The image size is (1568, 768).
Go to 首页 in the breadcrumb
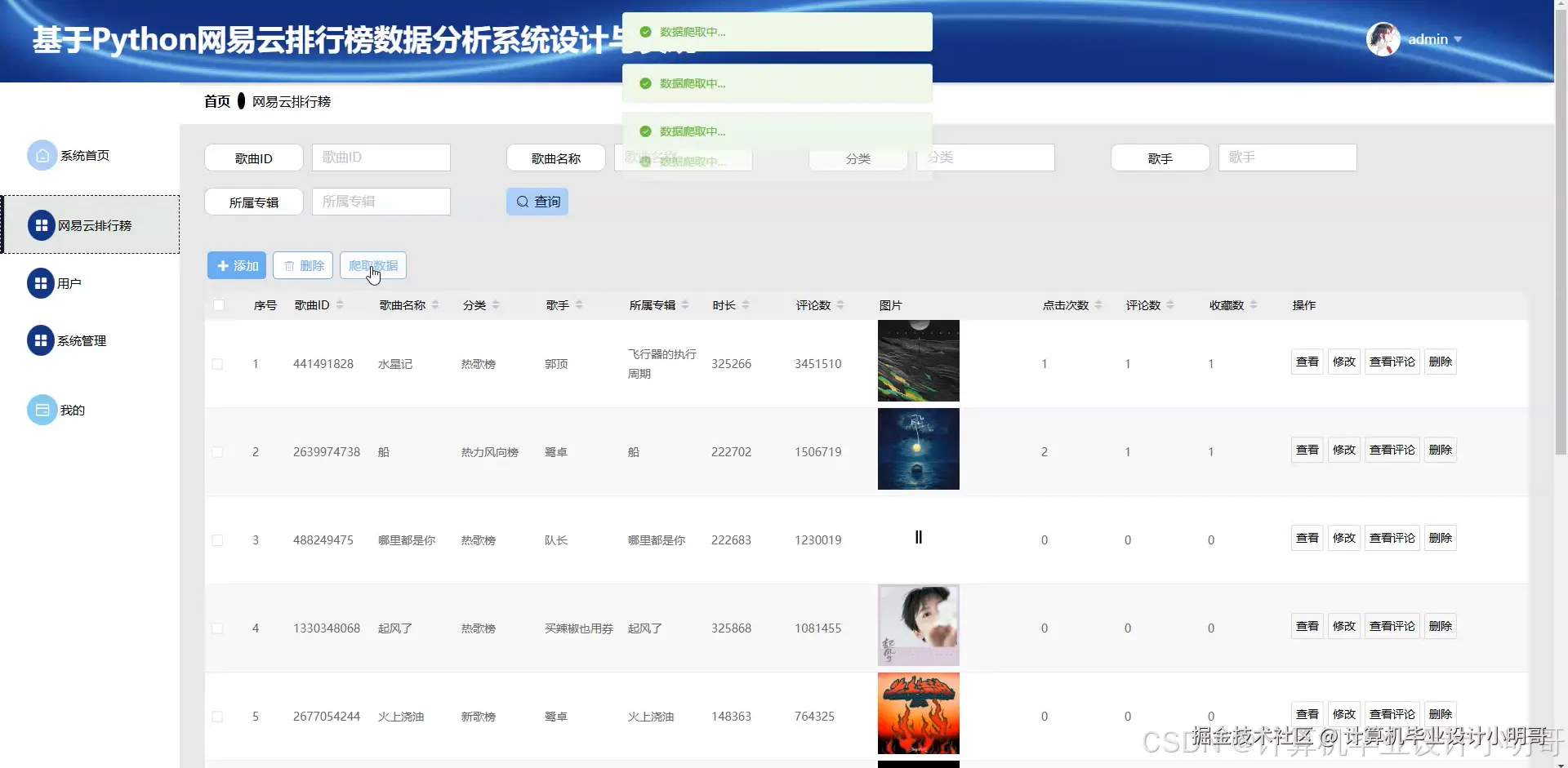click(217, 101)
